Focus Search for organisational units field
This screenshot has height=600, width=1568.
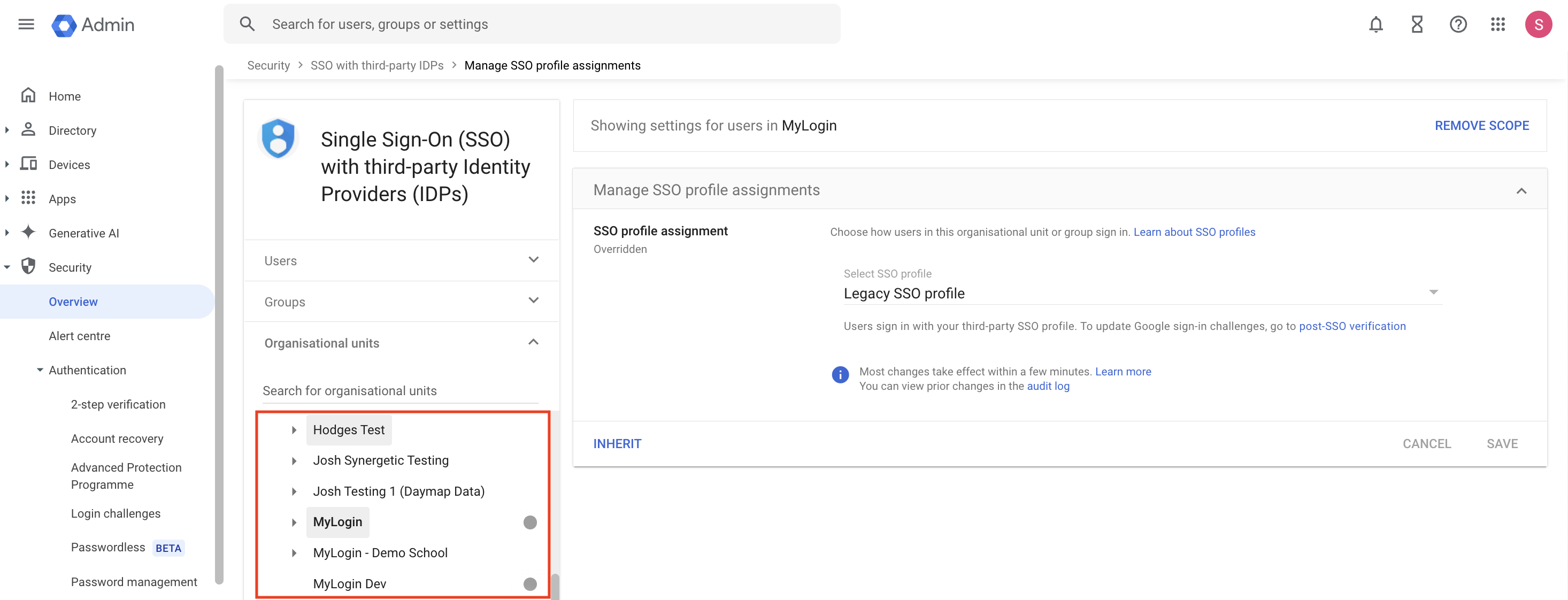(x=400, y=391)
